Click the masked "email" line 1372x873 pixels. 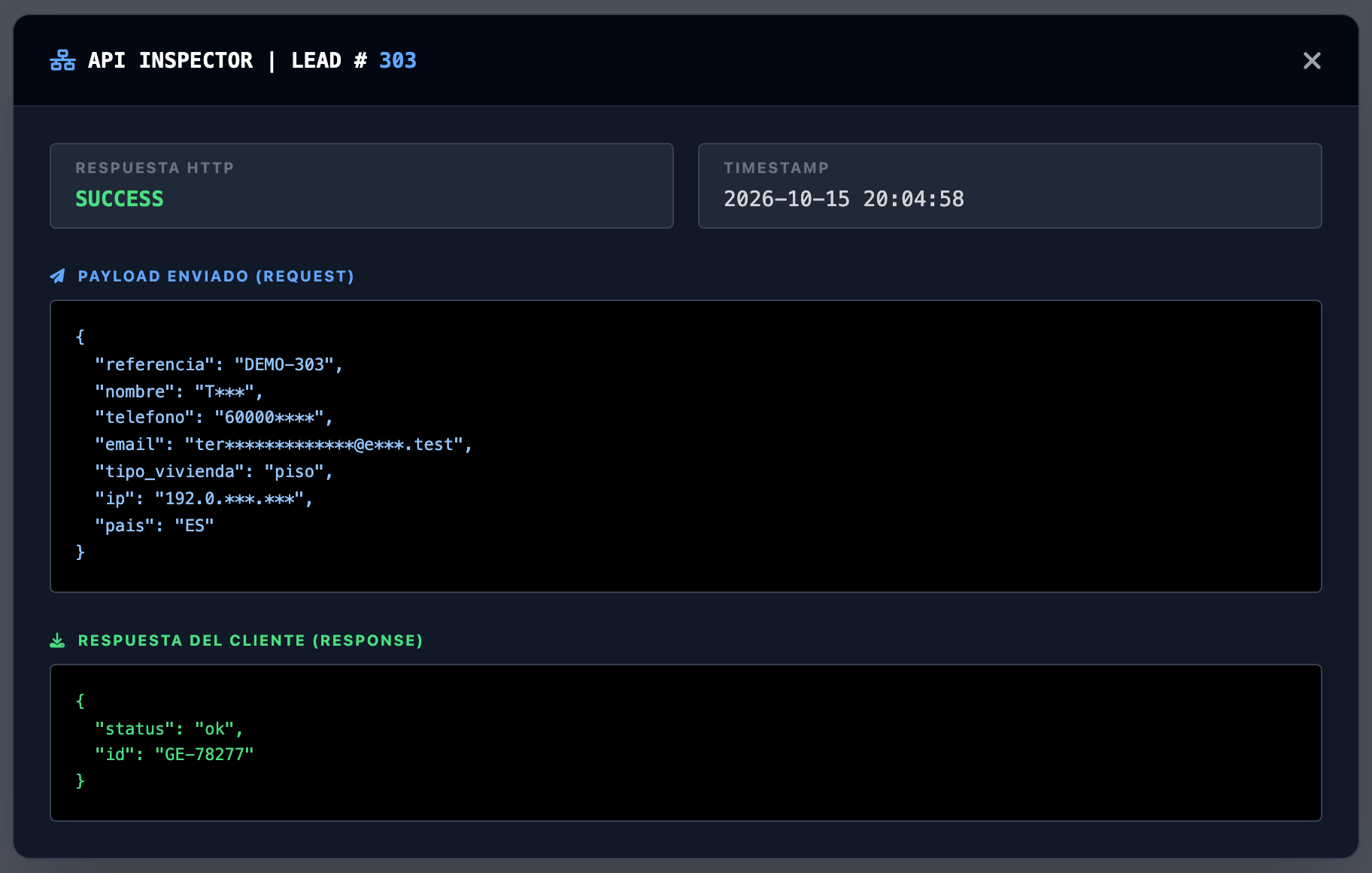(284, 445)
